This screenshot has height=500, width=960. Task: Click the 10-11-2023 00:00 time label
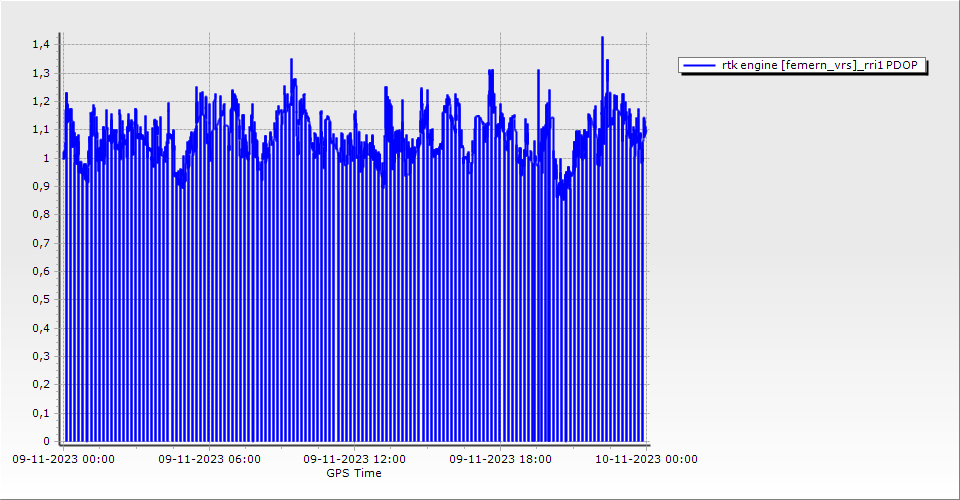646,460
